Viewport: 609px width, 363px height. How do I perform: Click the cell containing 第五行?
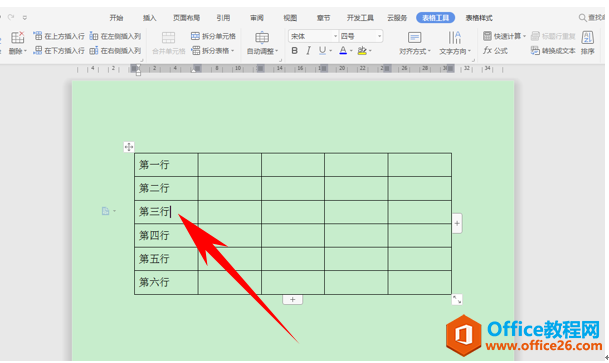point(166,259)
